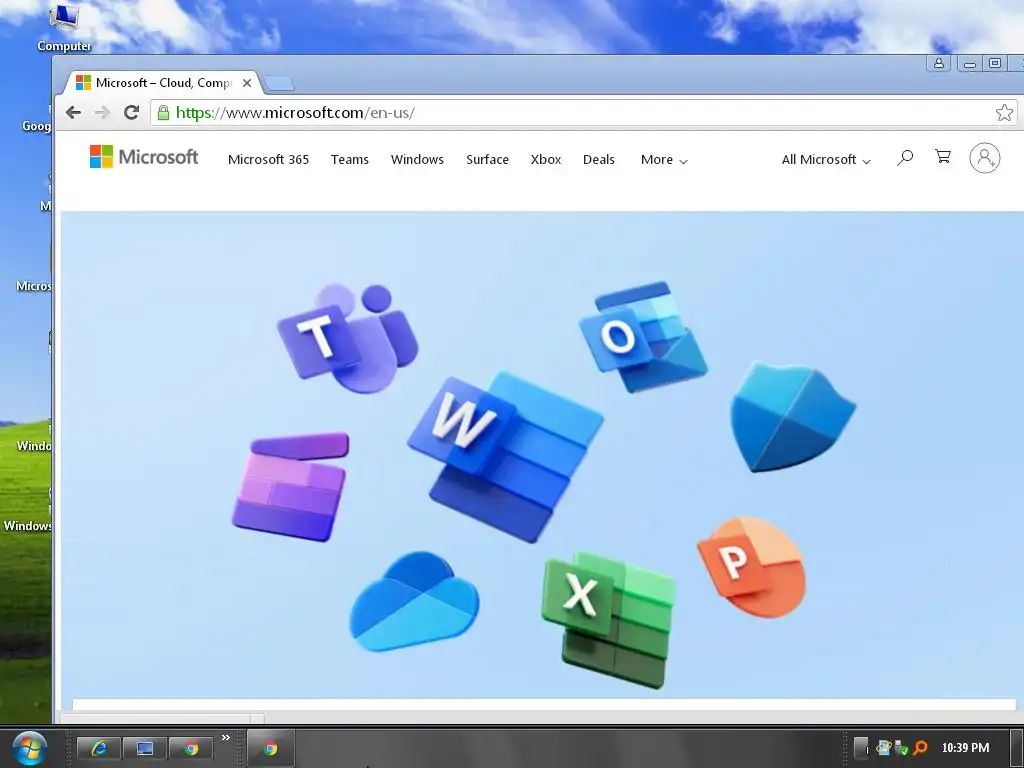1024x768 pixels.
Task: Open a new tab with the new-tab button
Action: click(x=280, y=84)
